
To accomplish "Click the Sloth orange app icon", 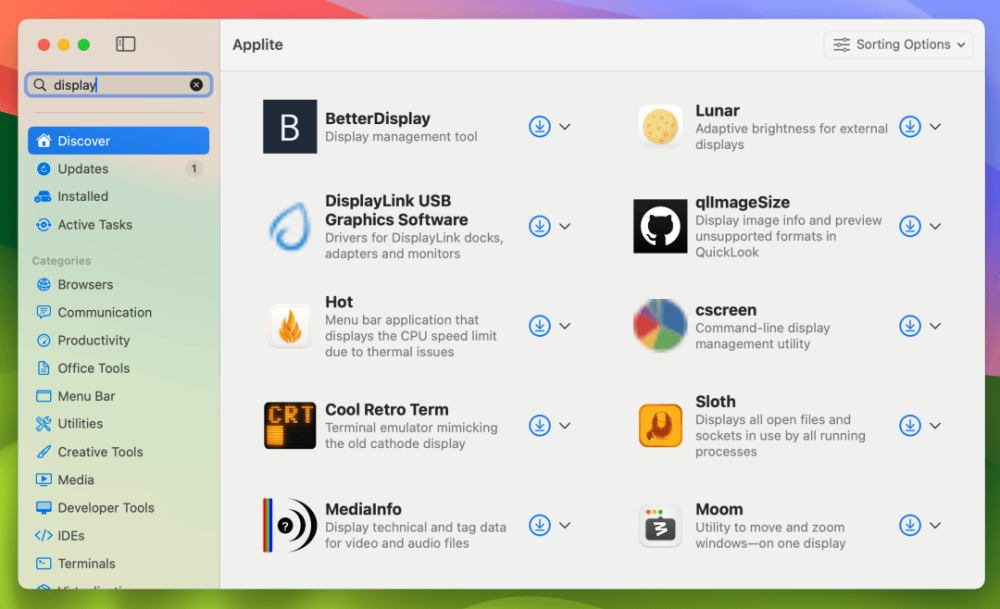I will coord(660,425).
